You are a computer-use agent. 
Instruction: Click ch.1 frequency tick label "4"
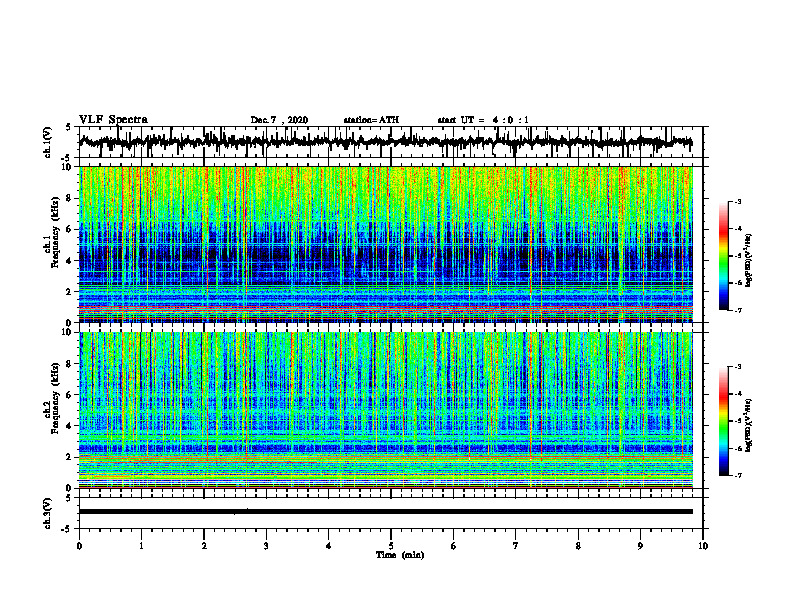coord(69,261)
